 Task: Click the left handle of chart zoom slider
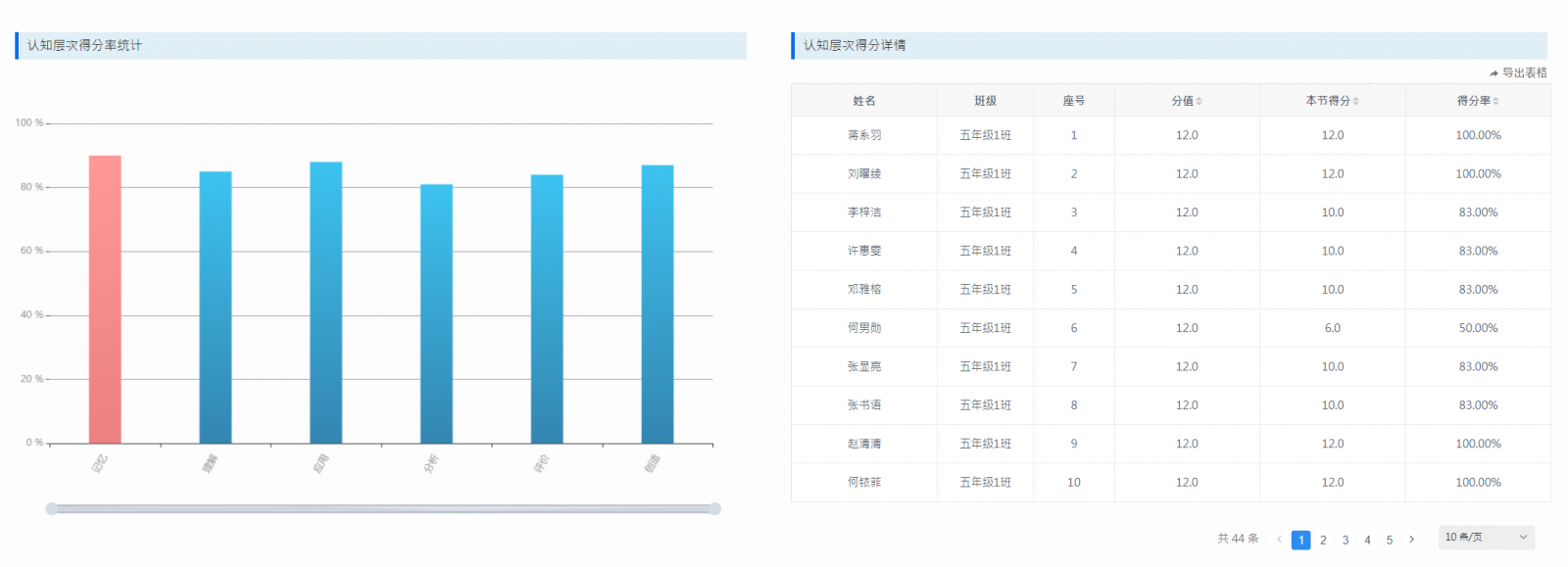pos(51,508)
